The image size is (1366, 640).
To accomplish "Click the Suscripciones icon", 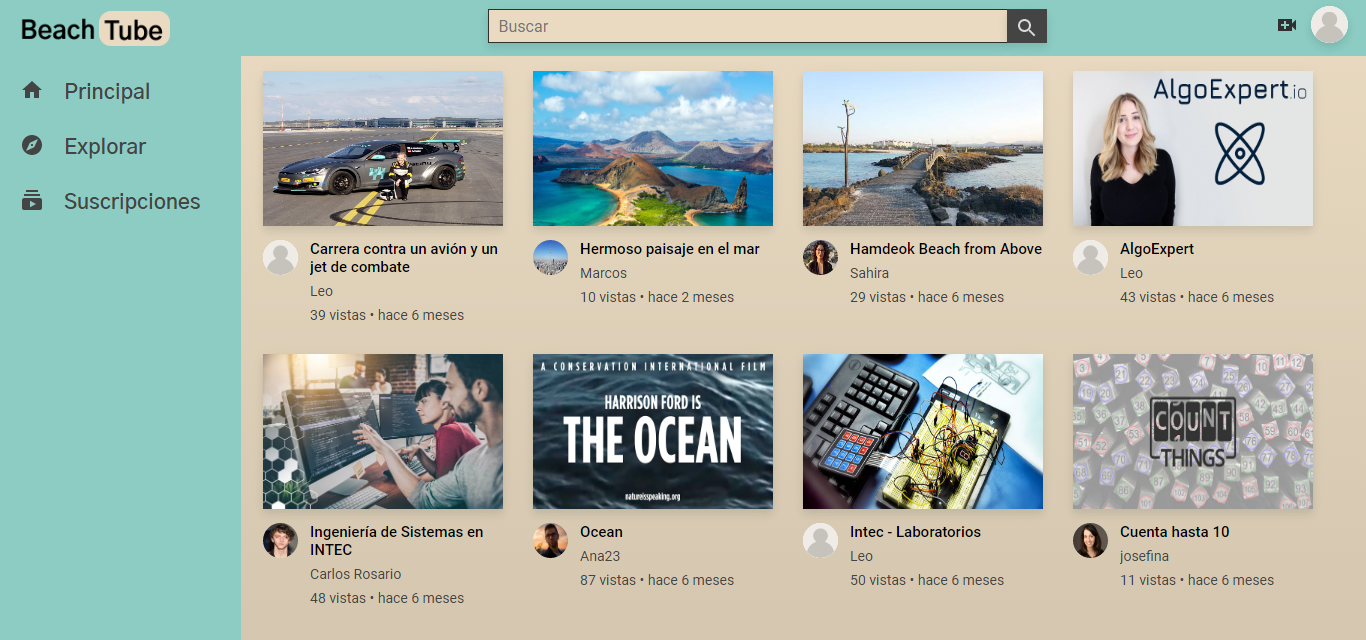I will (x=32, y=200).
